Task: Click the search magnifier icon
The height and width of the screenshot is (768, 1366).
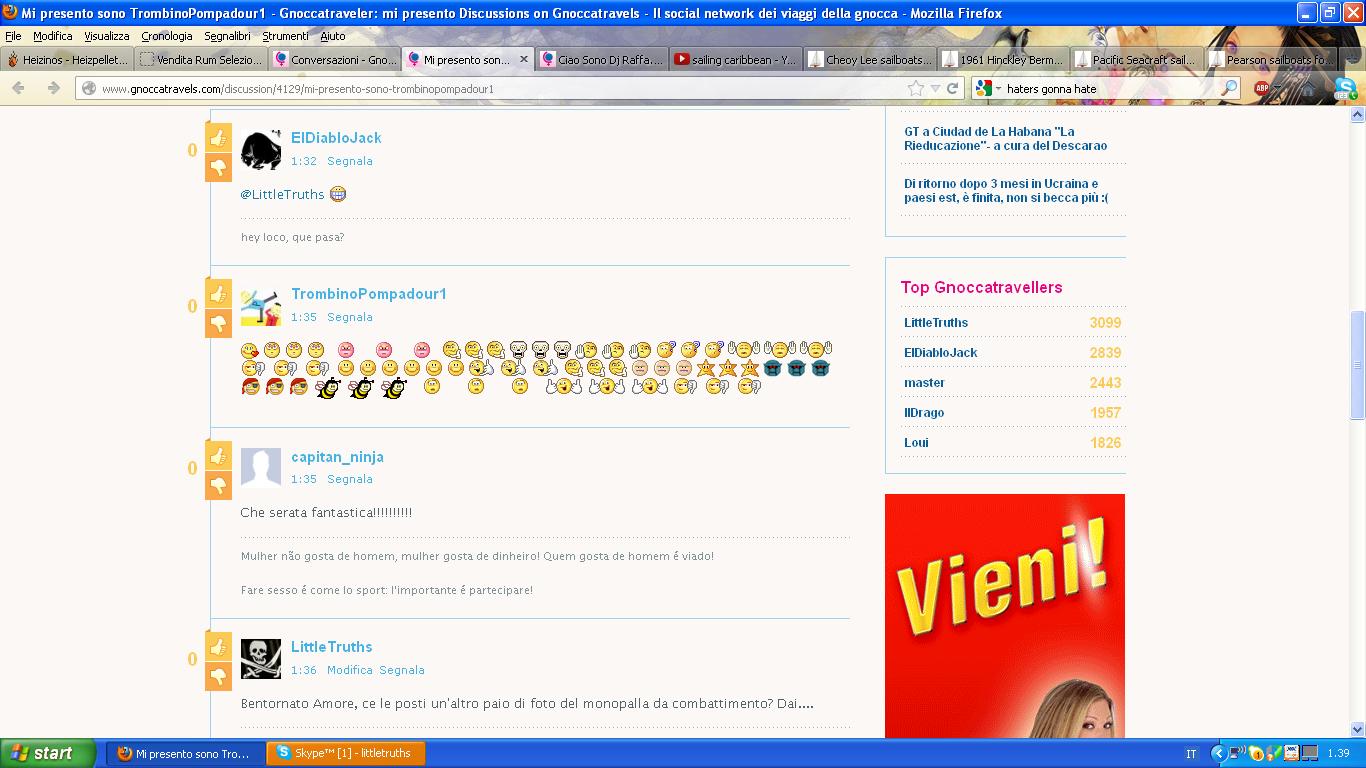Action: pyautogui.click(x=1229, y=88)
